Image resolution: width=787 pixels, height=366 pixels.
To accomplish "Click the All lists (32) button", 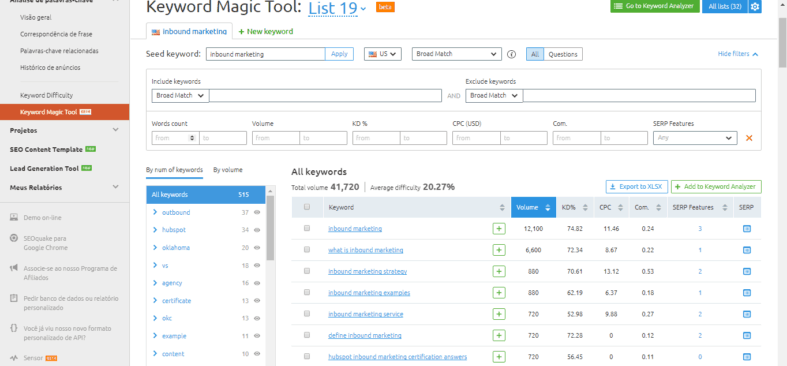I will coord(725,7).
